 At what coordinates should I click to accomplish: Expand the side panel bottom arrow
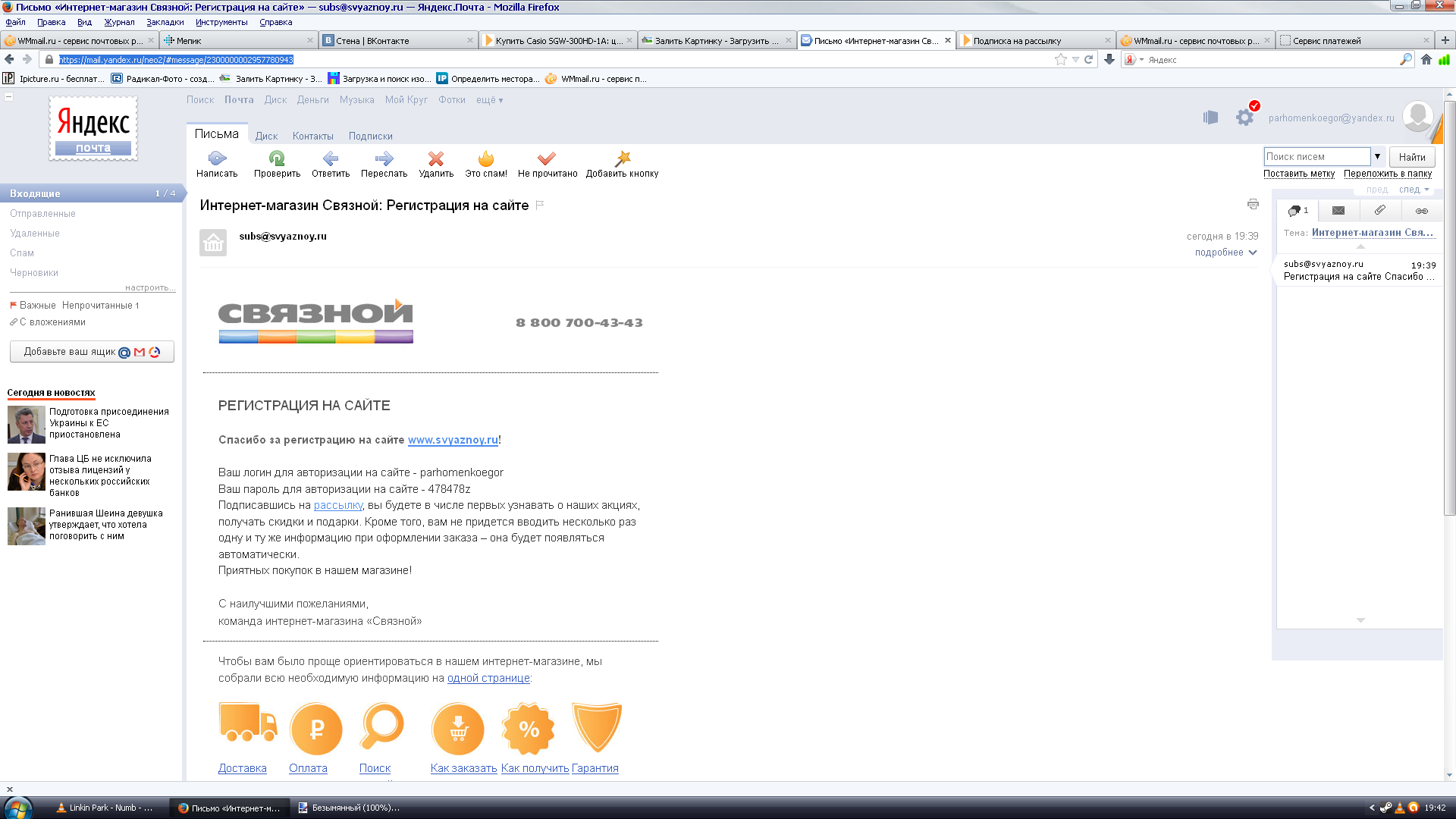tap(1360, 620)
